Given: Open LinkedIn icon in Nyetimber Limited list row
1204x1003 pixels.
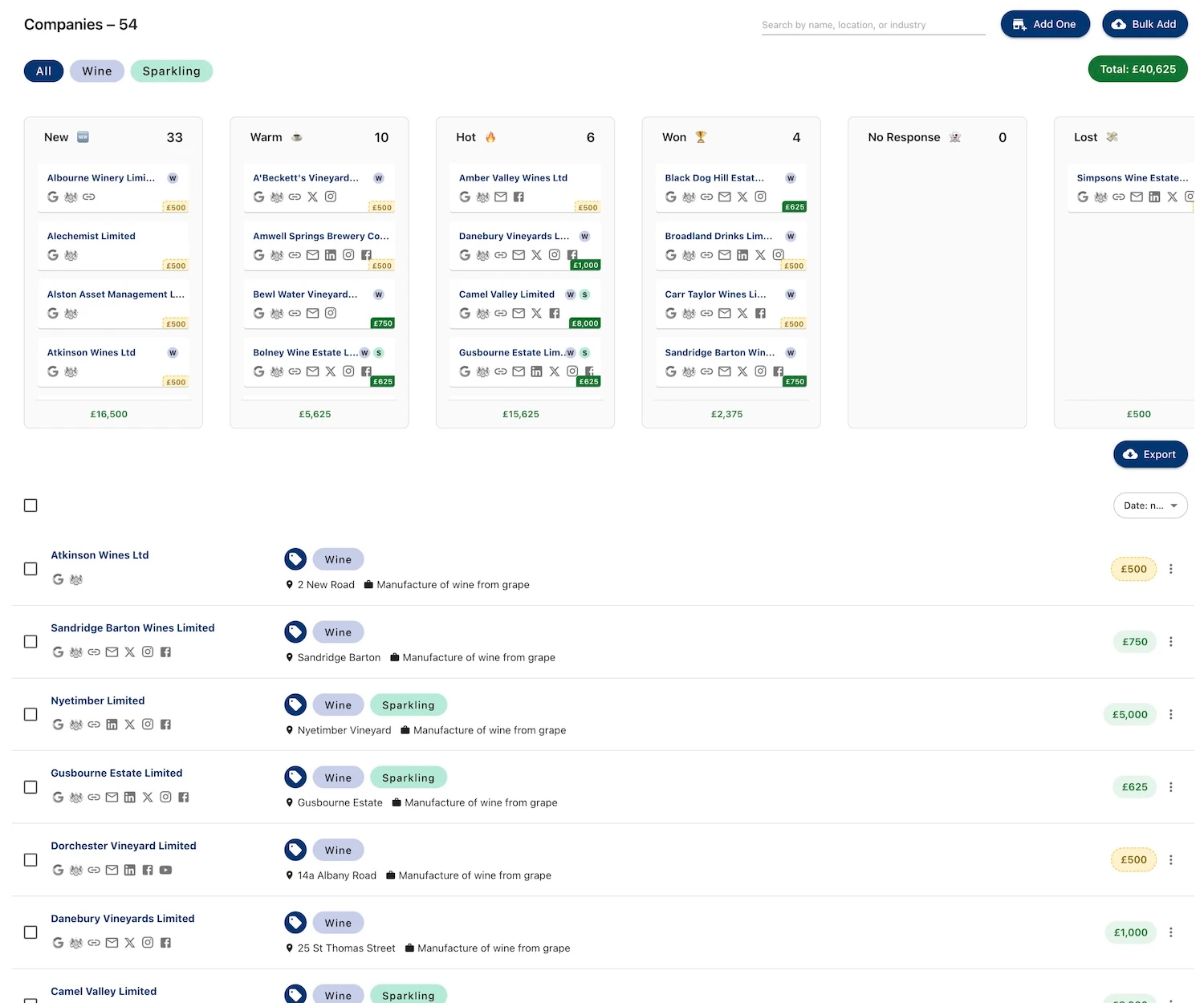Looking at the screenshot, I should pos(112,725).
